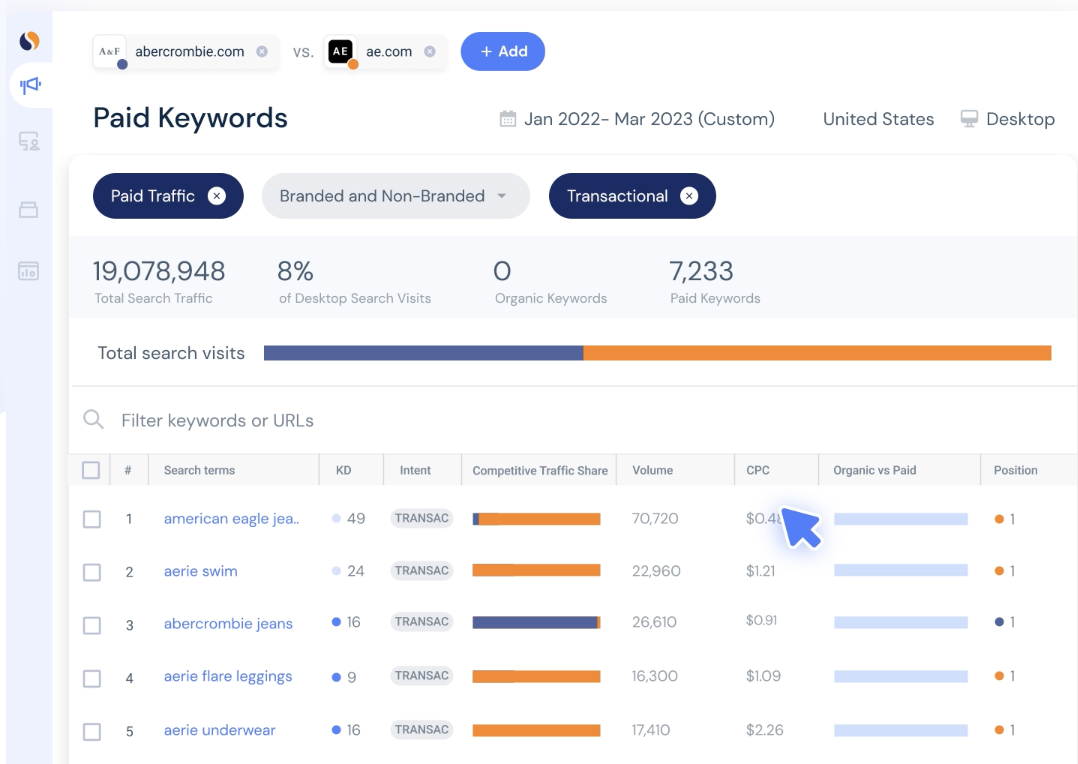Image resolution: width=1078 pixels, height=764 pixels.
Task: Check the box for american eagle jeans row
Action: [92, 519]
